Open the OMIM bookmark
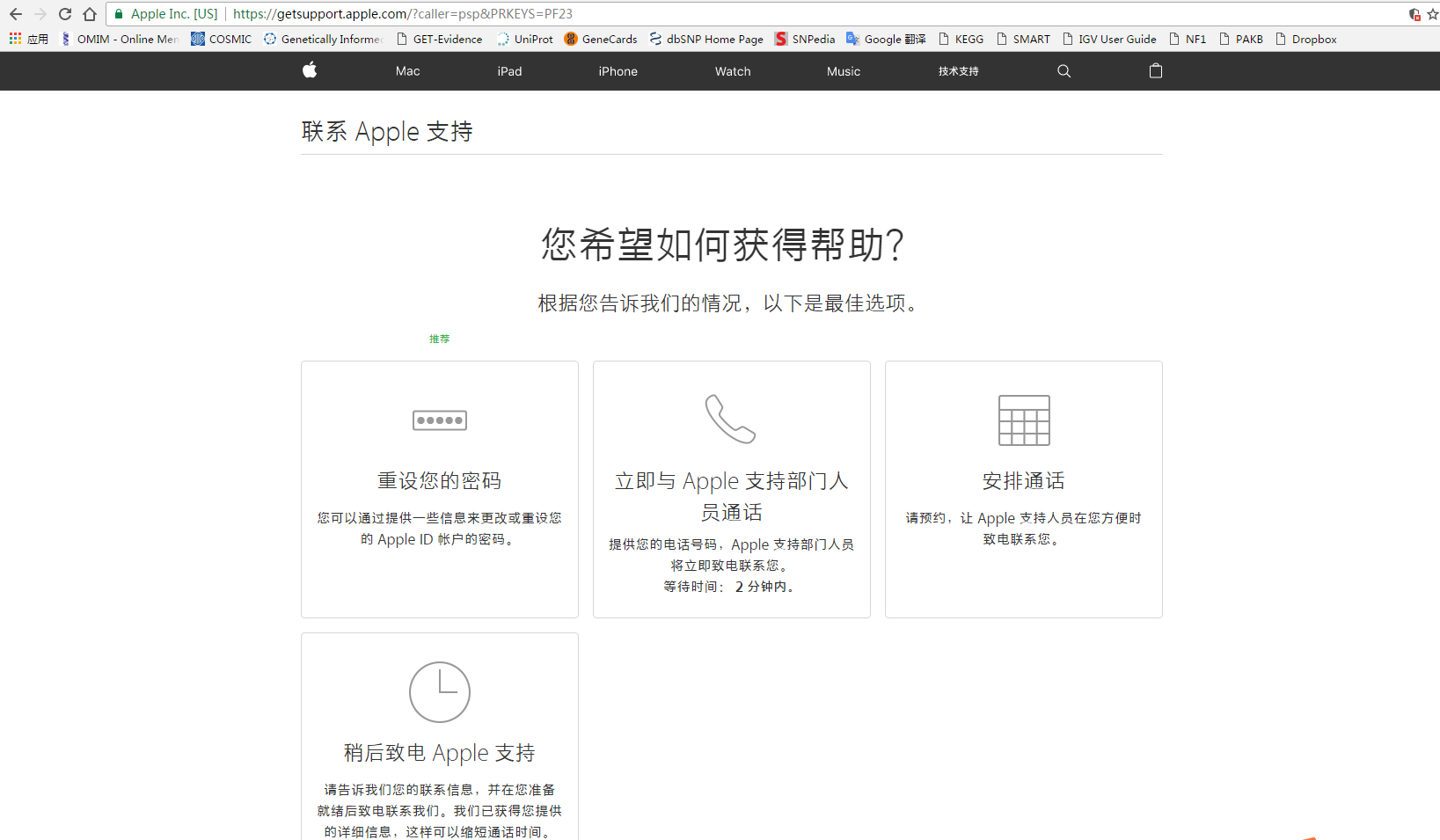Image resolution: width=1440 pixels, height=840 pixels. click(x=119, y=39)
